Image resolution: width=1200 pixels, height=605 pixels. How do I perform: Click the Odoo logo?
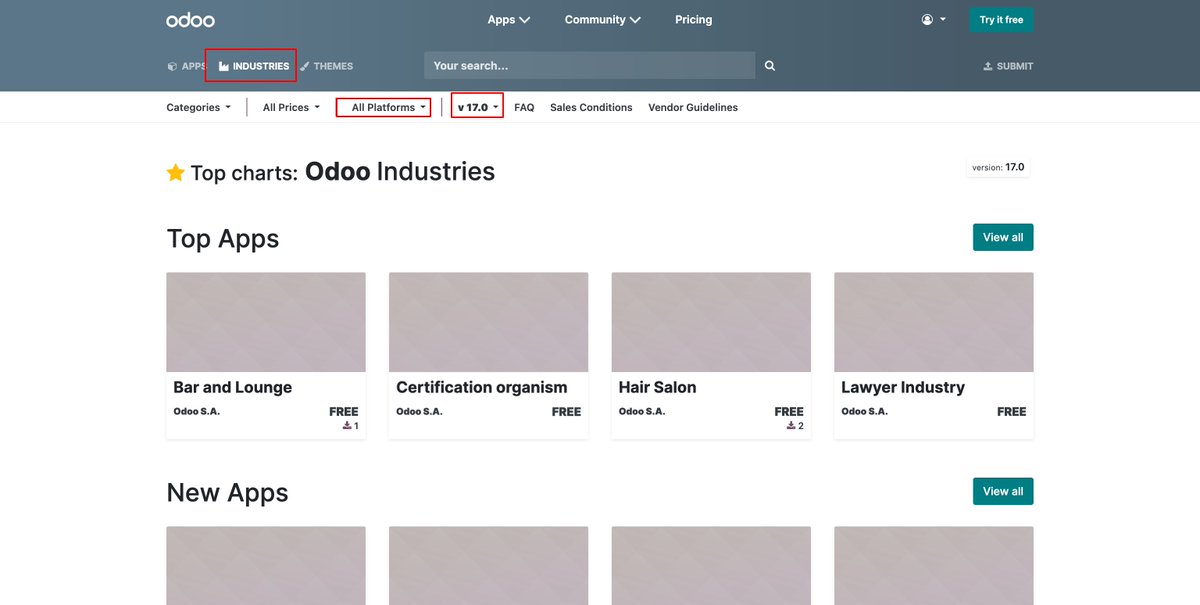click(190, 20)
